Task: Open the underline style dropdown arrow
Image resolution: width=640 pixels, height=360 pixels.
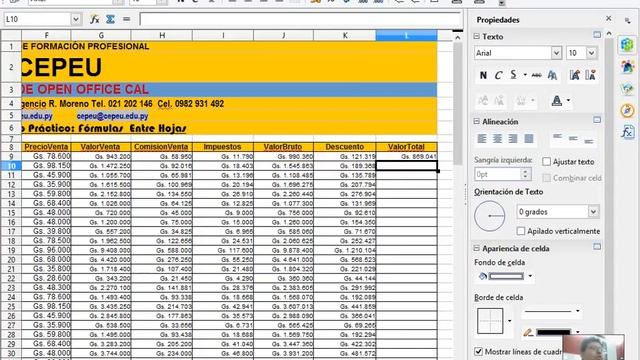Action: [525, 75]
